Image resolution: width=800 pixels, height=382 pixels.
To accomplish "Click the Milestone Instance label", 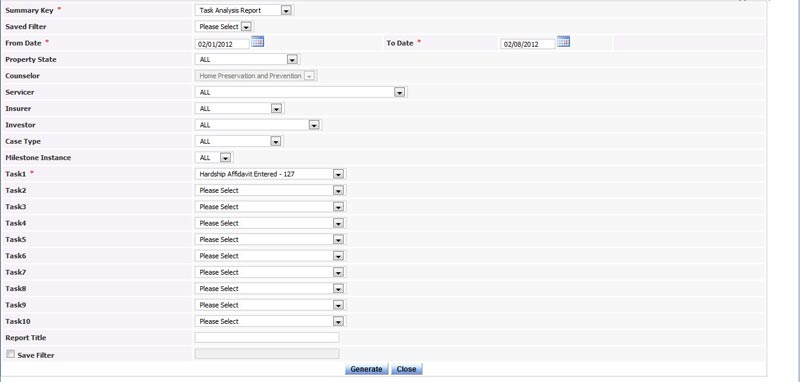I will click(x=38, y=158).
